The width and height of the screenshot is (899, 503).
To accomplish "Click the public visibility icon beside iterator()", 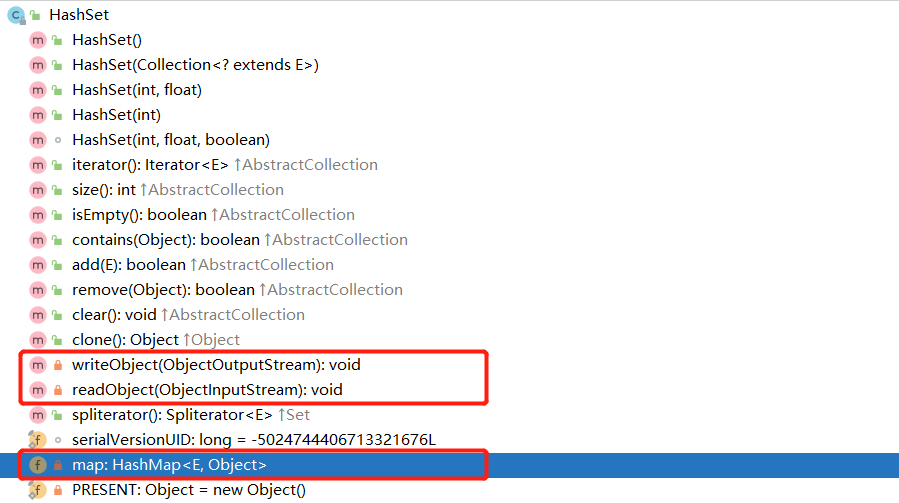I will 57,165.
